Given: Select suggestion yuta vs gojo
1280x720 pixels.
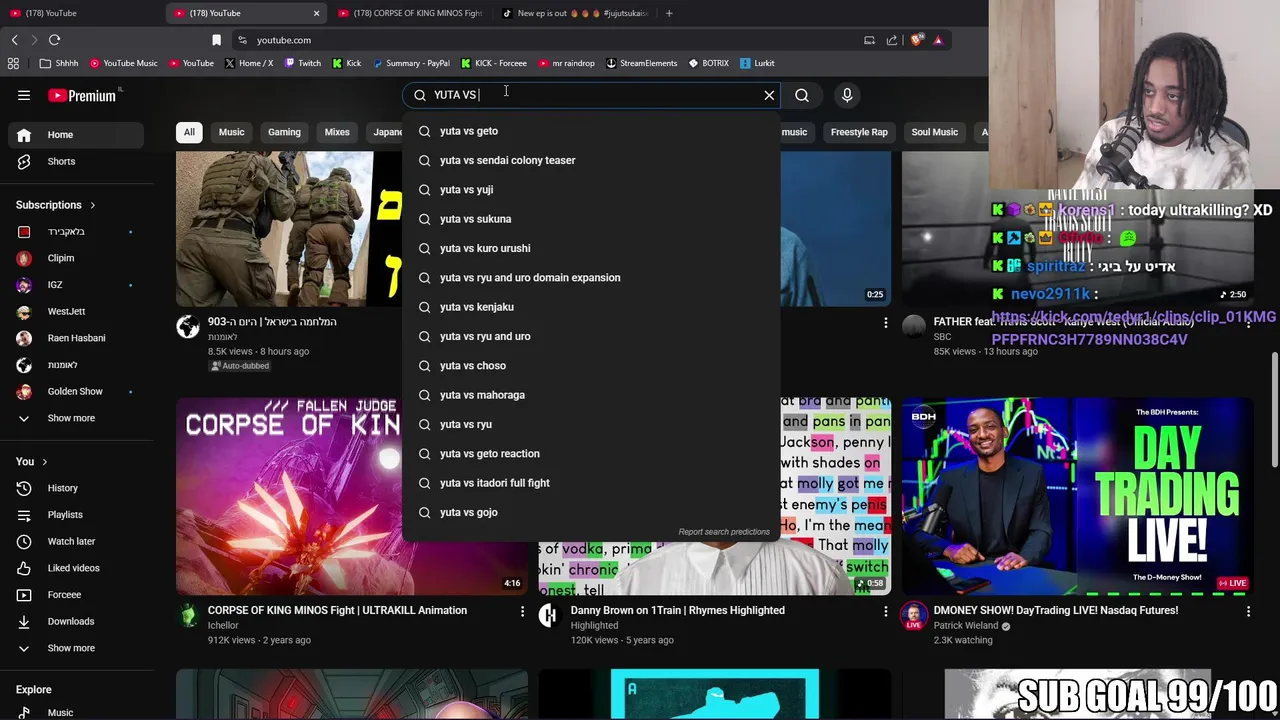Looking at the screenshot, I should (x=591, y=512).
